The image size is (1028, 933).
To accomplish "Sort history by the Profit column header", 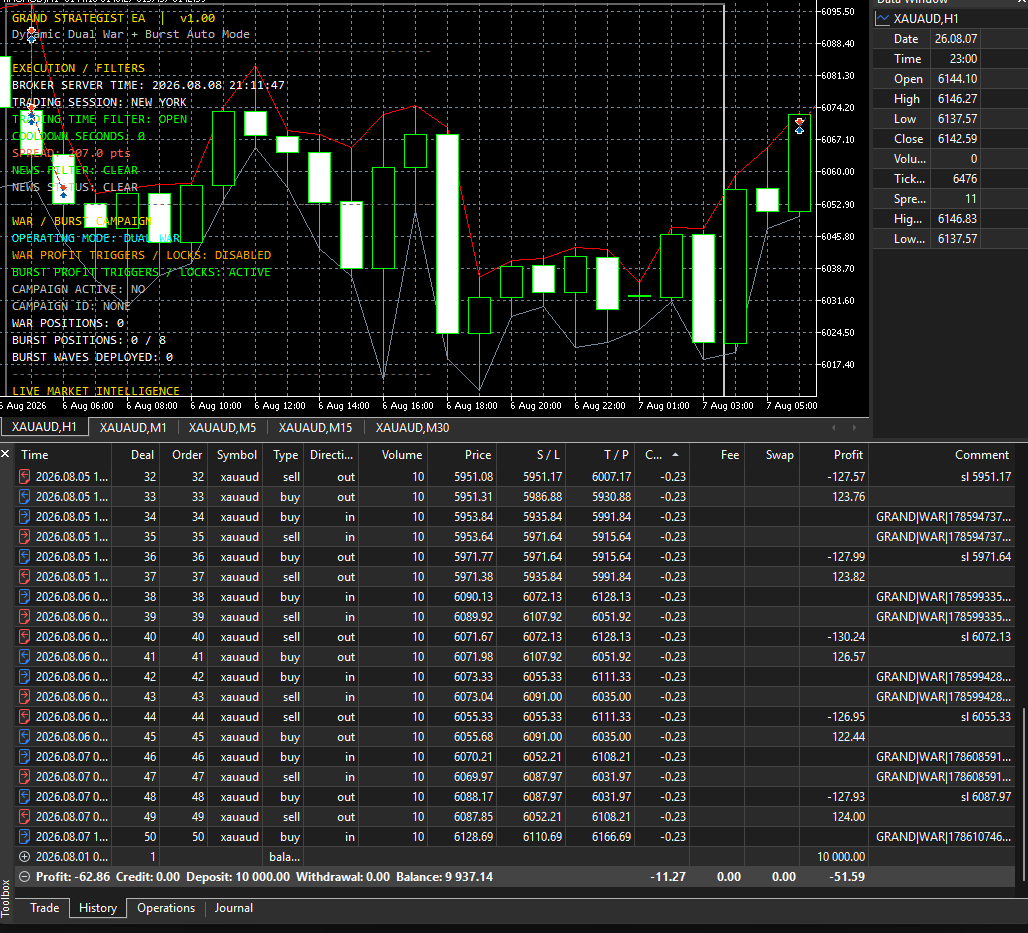I will [834, 454].
